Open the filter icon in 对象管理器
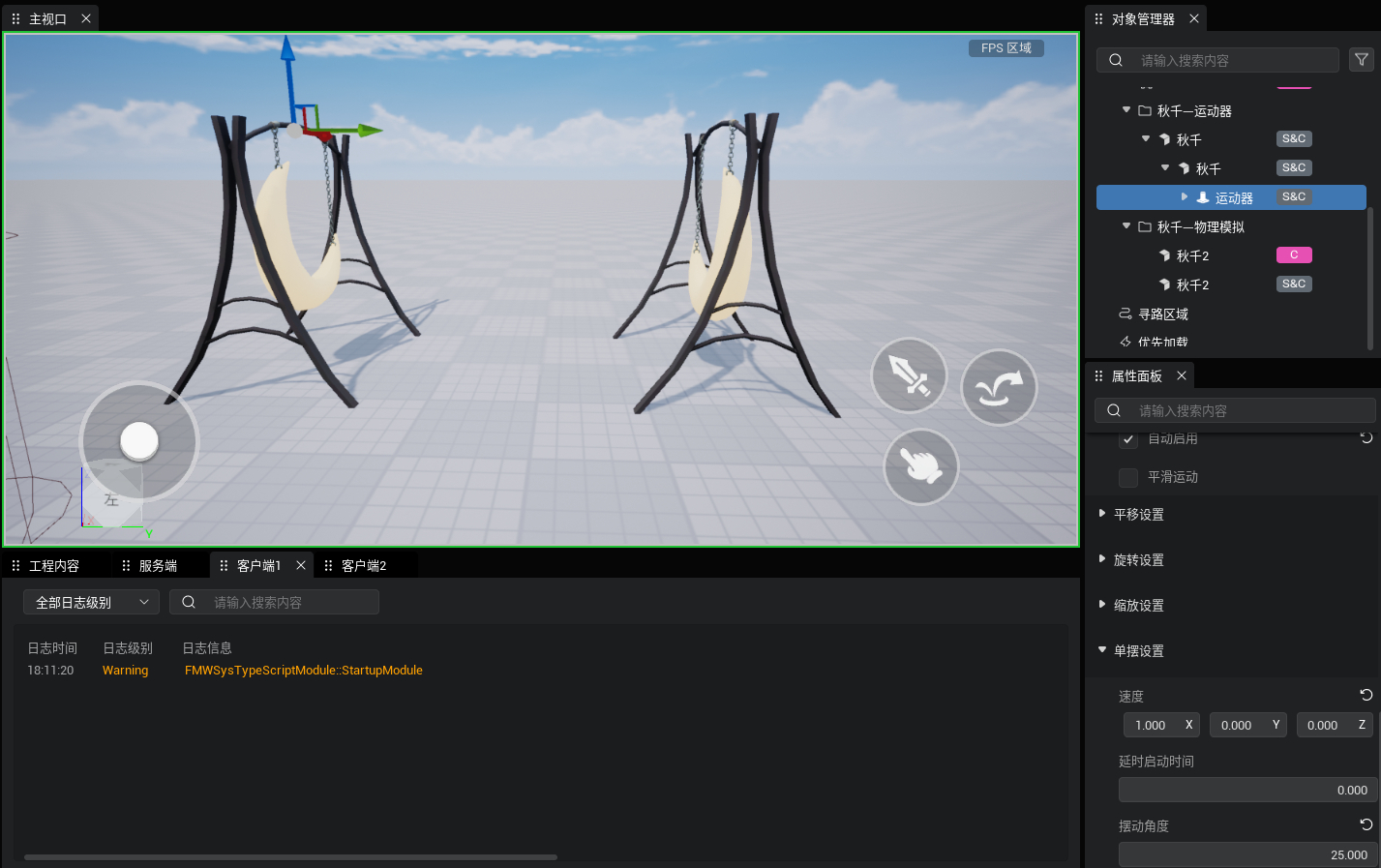1381x868 pixels. point(1362,60)
